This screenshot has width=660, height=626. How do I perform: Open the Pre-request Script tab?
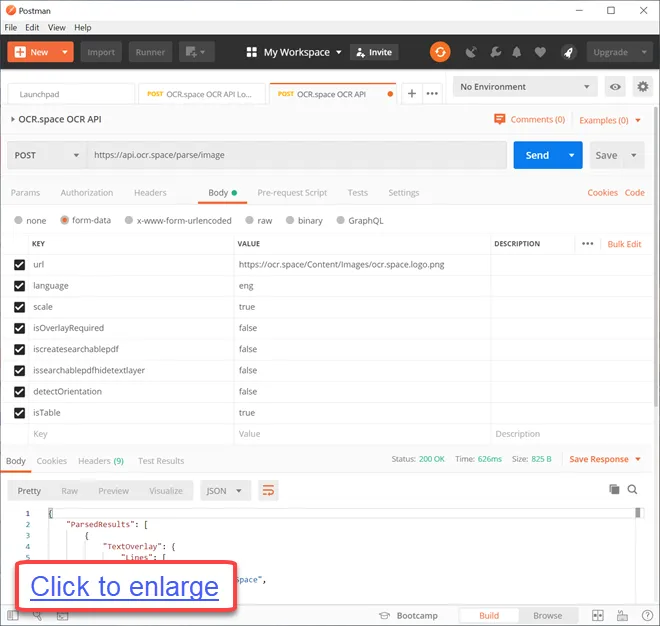[x=292, y=193]
